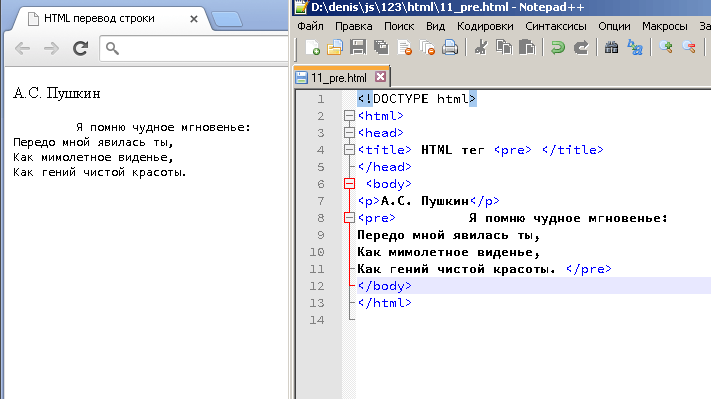Click the </head> closing tag

(x=385, y=167)
